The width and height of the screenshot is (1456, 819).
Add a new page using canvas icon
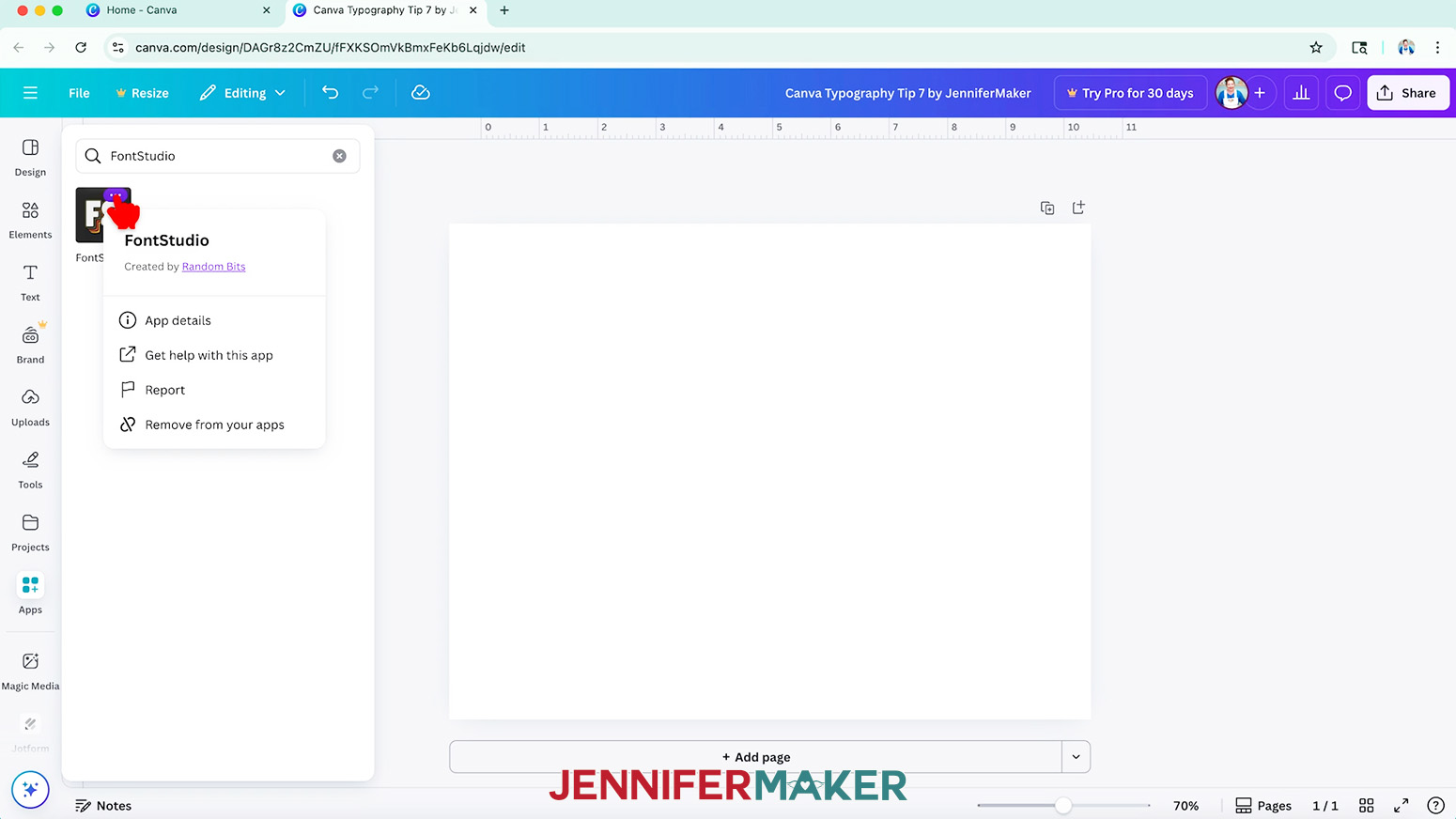(x=1078, y=208)
